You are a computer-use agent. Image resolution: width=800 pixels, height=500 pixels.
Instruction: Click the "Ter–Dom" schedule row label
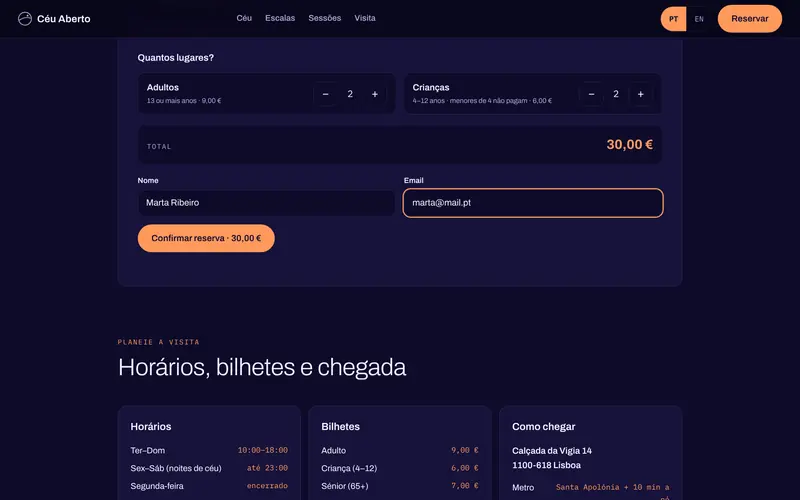147,451
